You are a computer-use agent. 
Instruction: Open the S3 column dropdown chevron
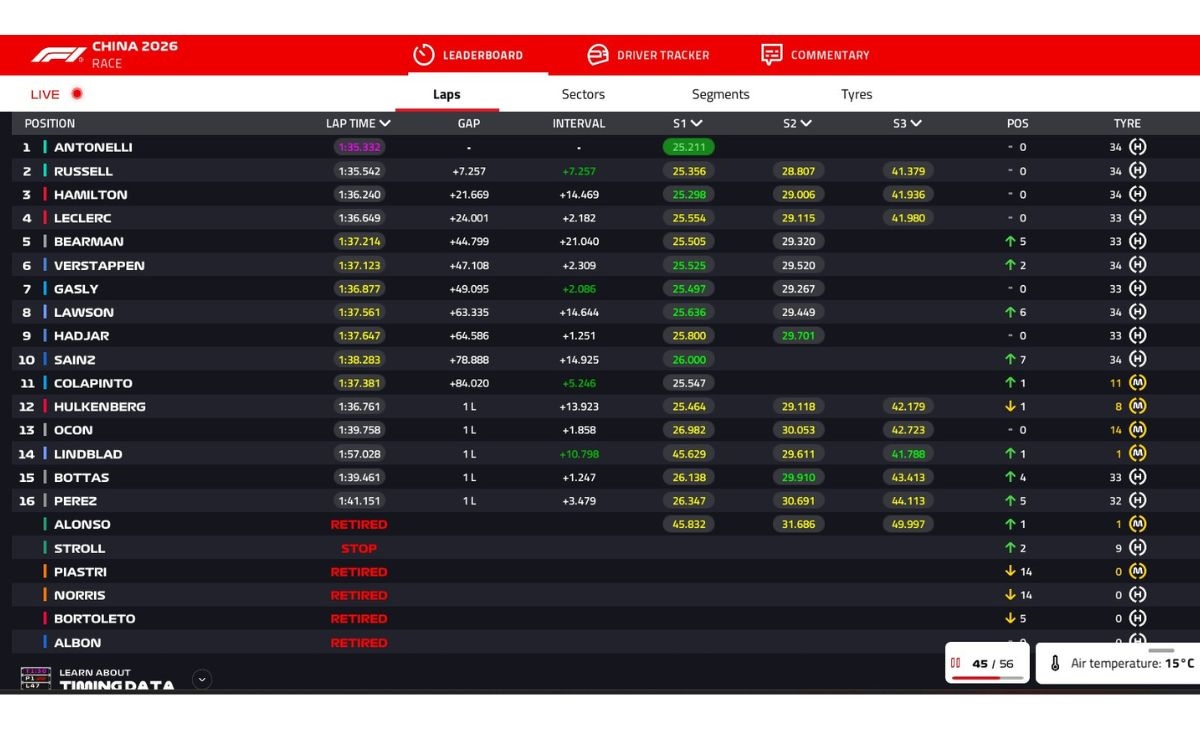(x=916, y=124)
